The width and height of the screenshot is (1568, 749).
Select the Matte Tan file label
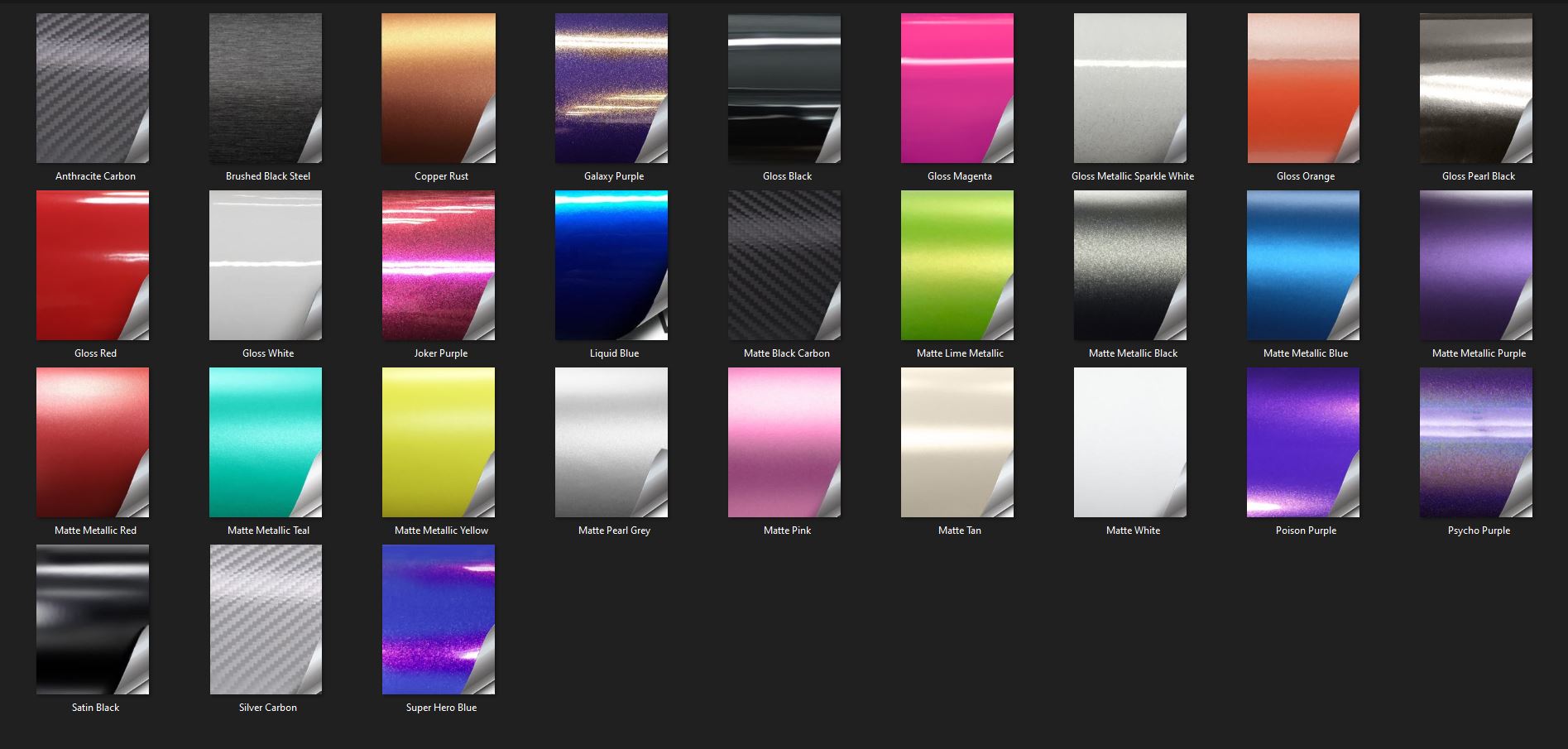[x=960, y=531]
